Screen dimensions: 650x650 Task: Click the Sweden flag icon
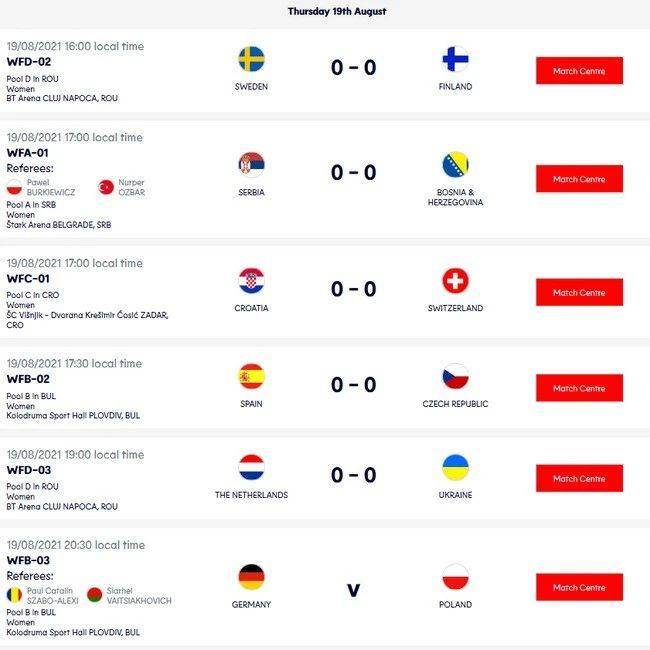tap(251, 59)
